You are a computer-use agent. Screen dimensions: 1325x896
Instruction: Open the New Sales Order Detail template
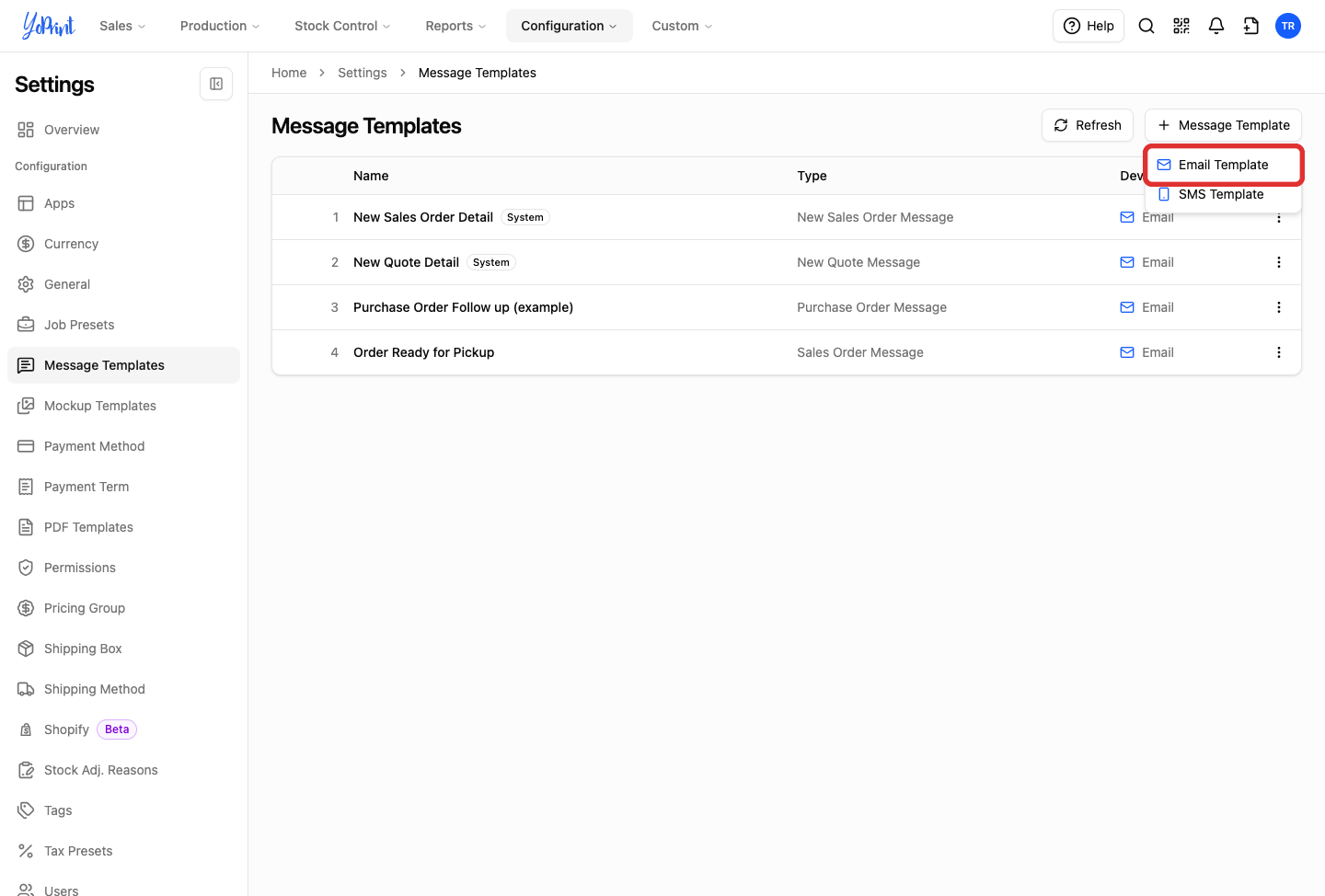(x=423, y=217)
